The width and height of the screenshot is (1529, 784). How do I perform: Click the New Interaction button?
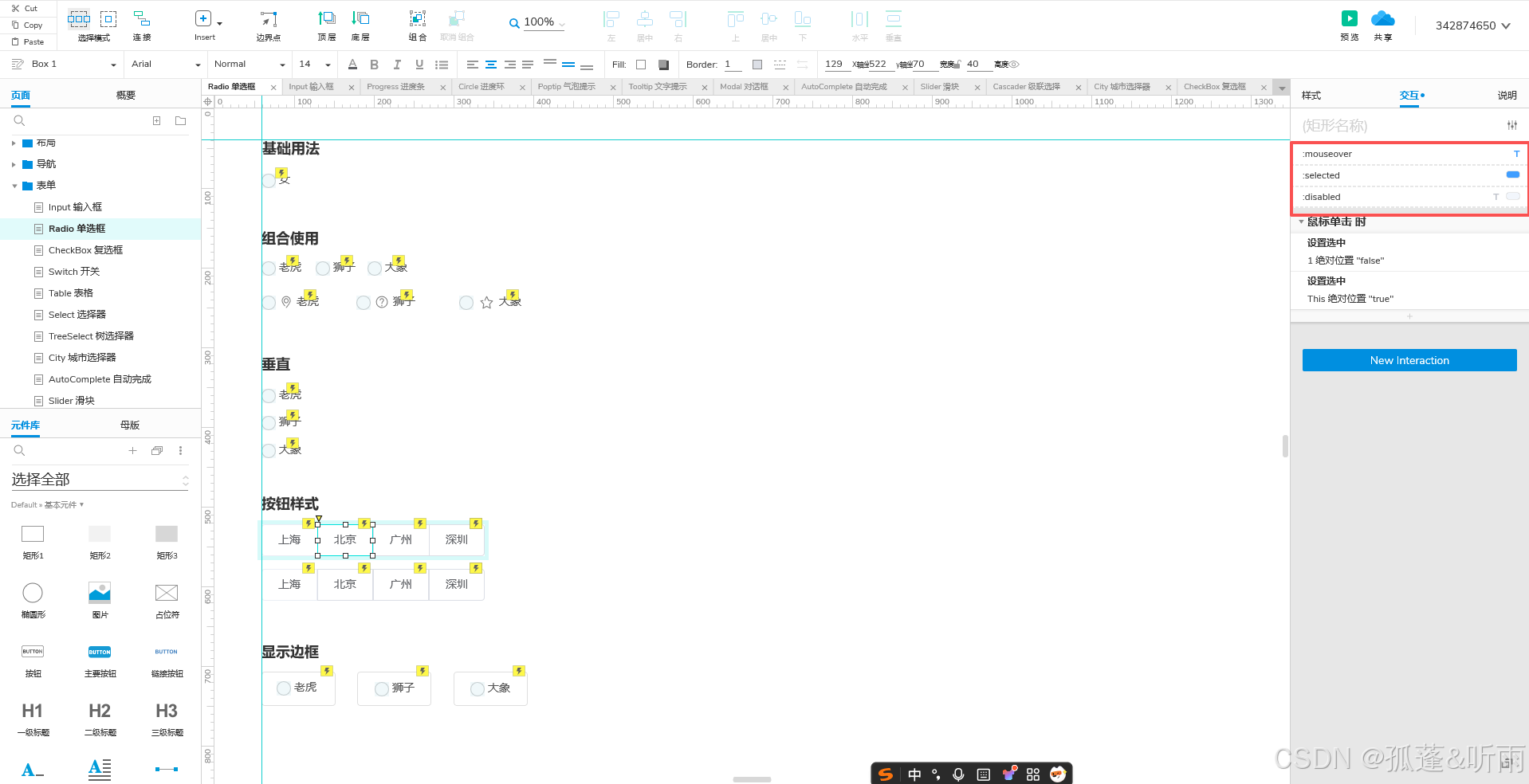(1409, 360)
